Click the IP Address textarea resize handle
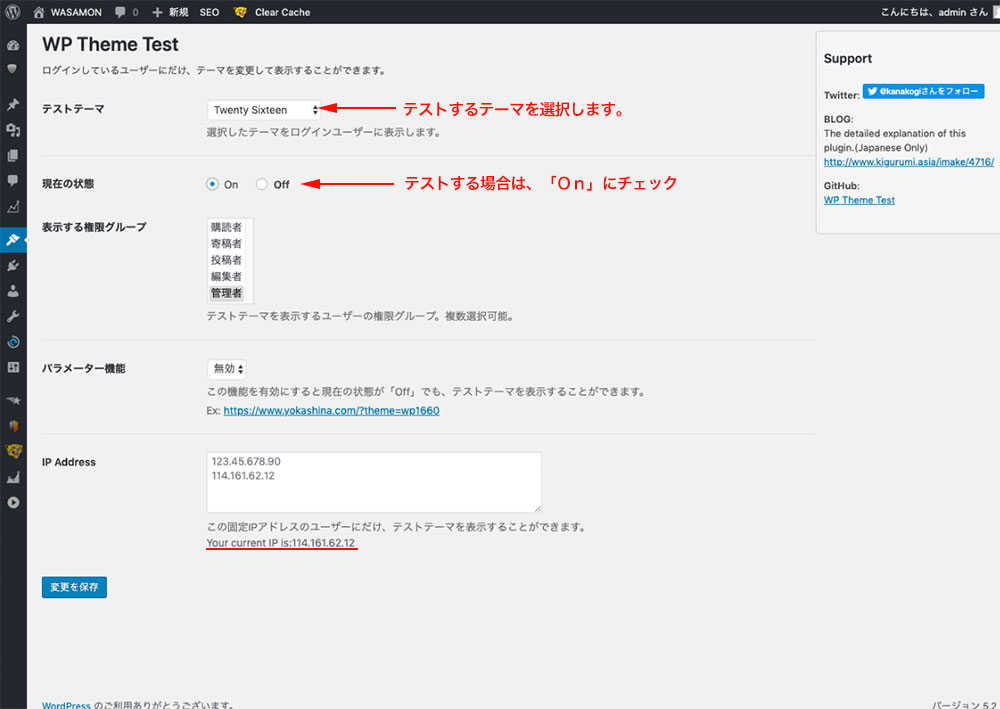The image size is (1000, 709). (538, 508)
